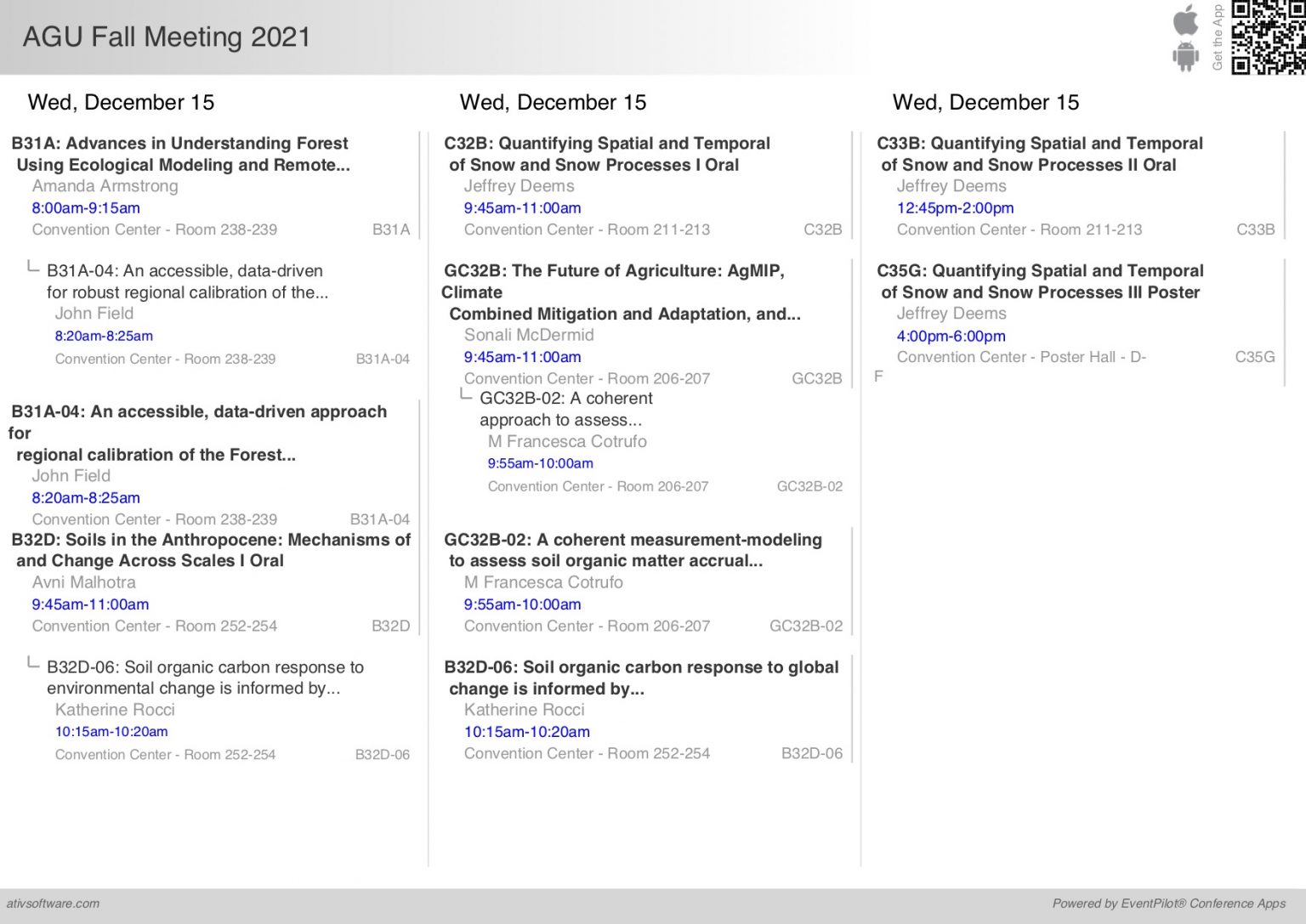The height and width of the screenshot is (924, 1306).
Task: Click author name Avni Malhotra
Action: pyautogui.click(x=84, y=582)
